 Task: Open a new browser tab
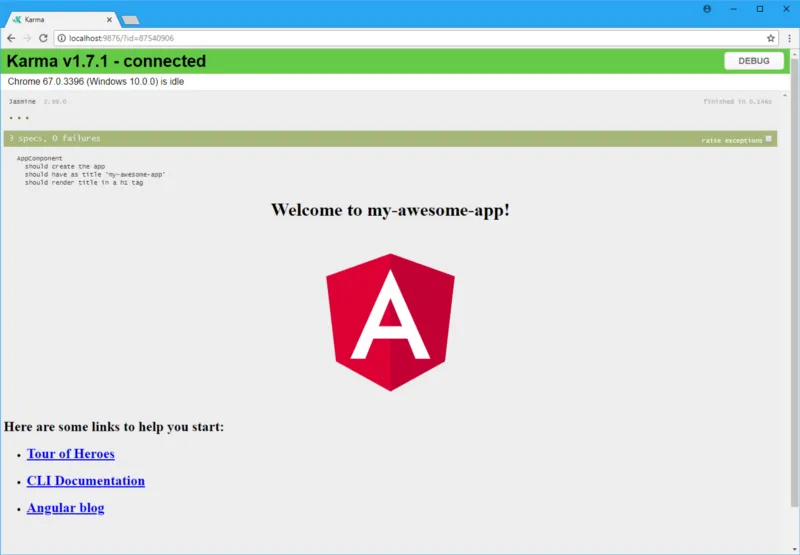pyautogui.click(x=131, y=20)
